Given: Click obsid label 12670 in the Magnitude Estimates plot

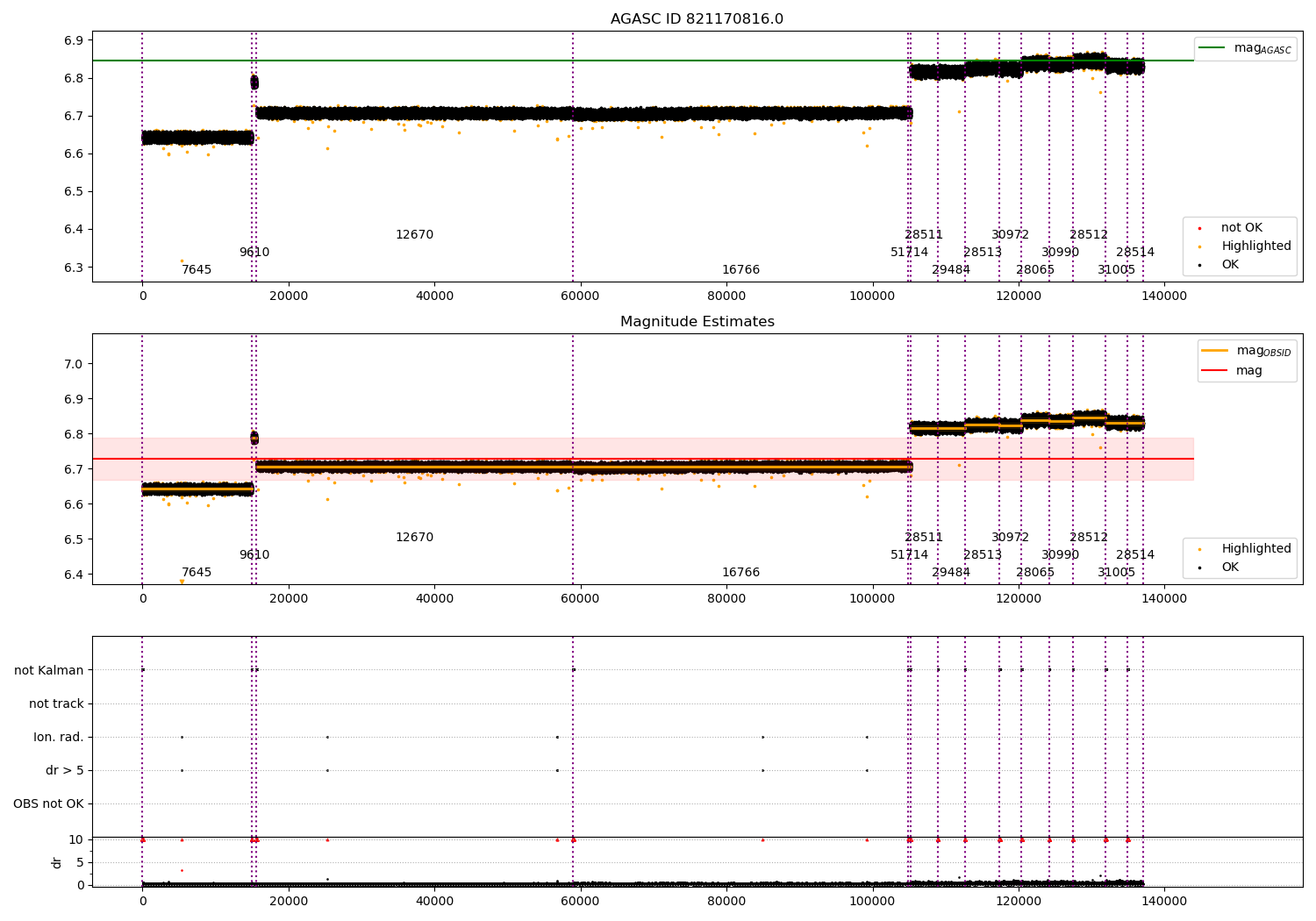Looking at the screenshot, I should [x=414, y=538].
